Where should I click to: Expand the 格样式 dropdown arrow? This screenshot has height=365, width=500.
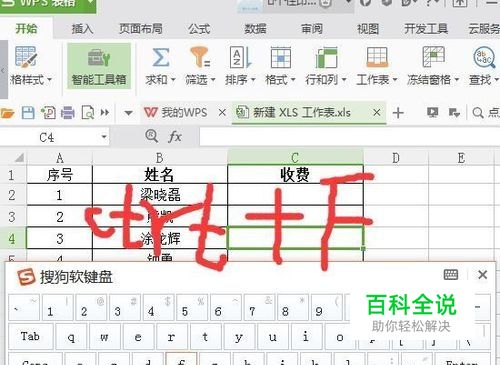coord(49,80)
